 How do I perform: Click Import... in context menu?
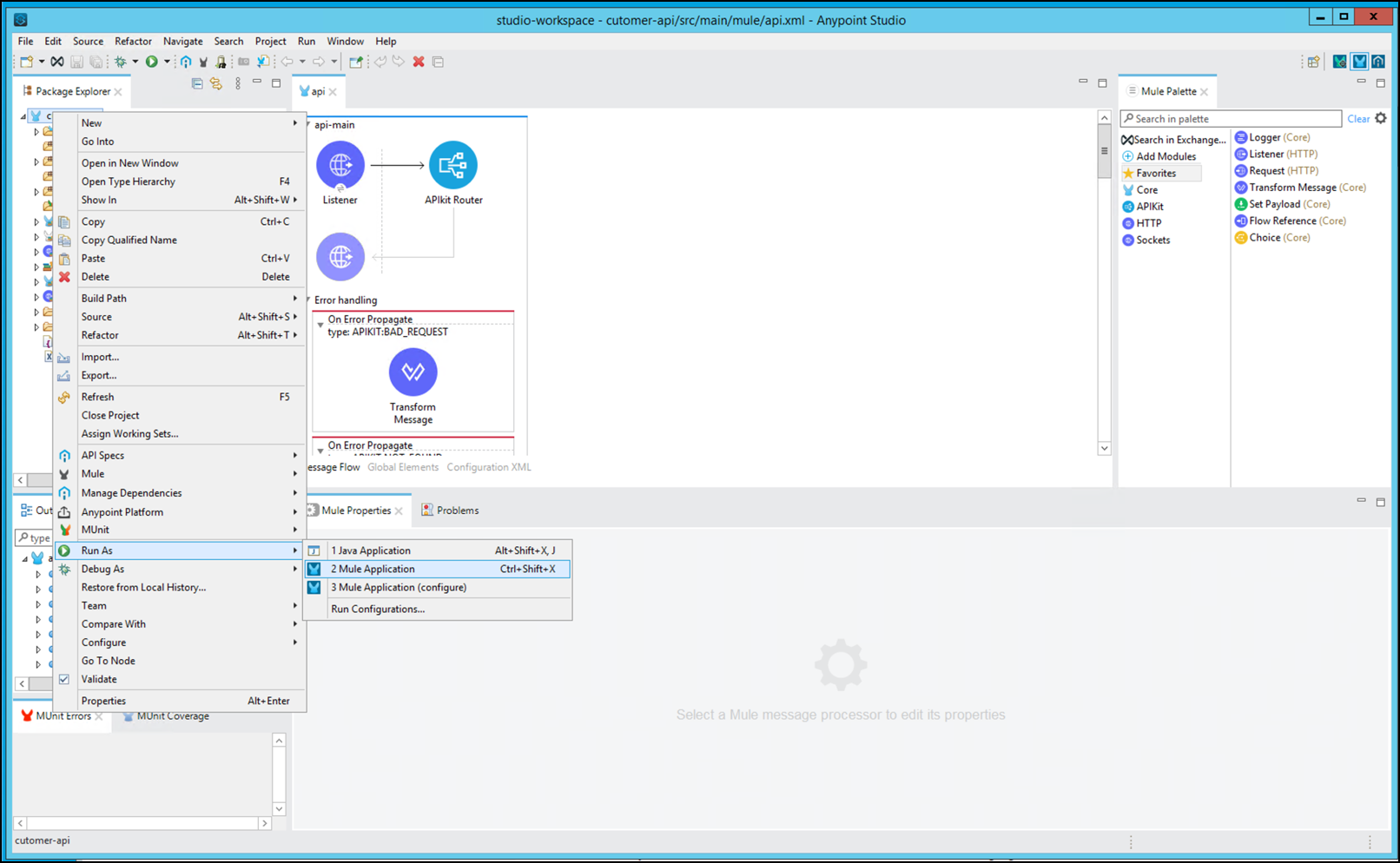tap(180, 357)
